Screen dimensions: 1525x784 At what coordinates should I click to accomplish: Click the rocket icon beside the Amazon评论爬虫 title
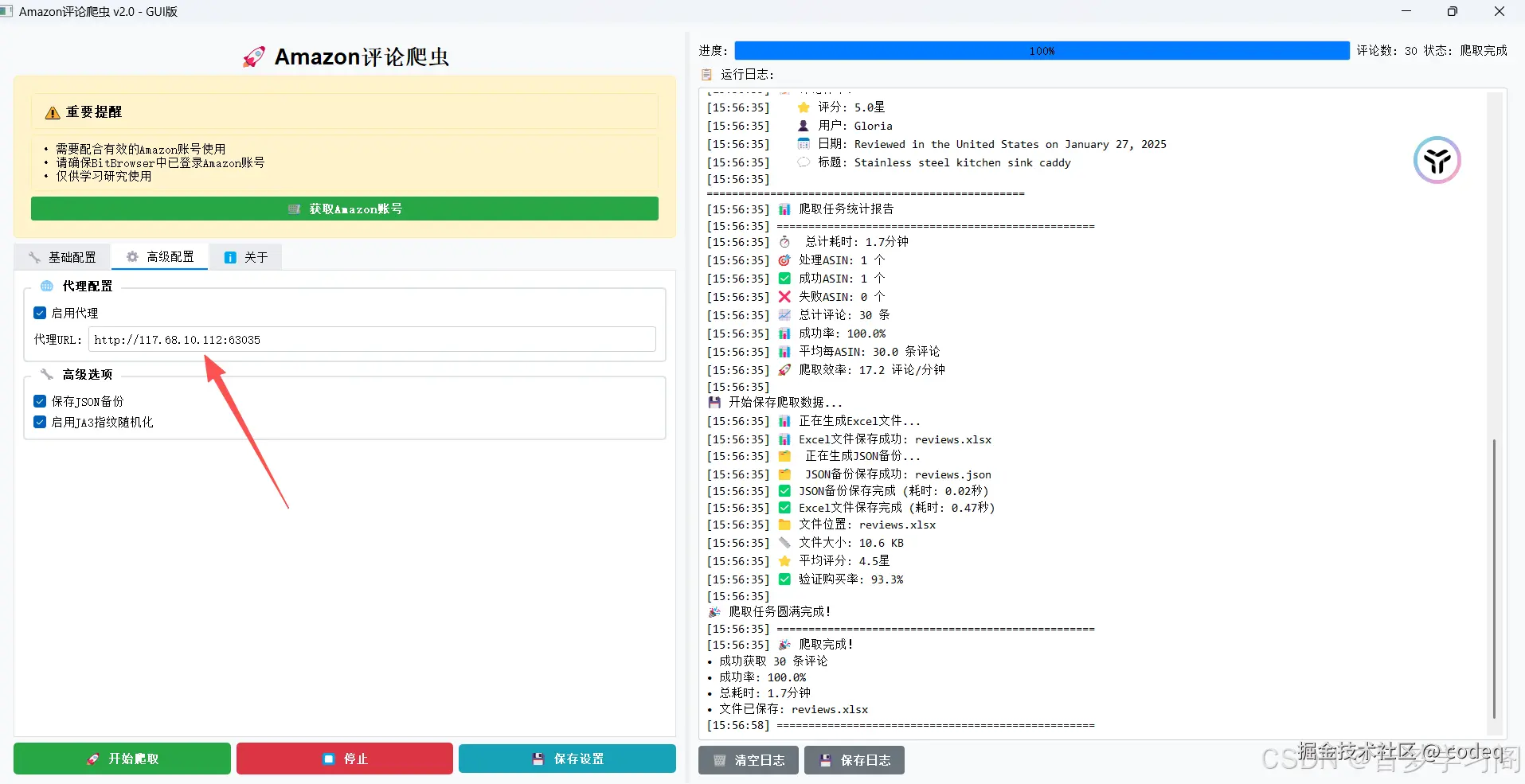pos(254,57)
